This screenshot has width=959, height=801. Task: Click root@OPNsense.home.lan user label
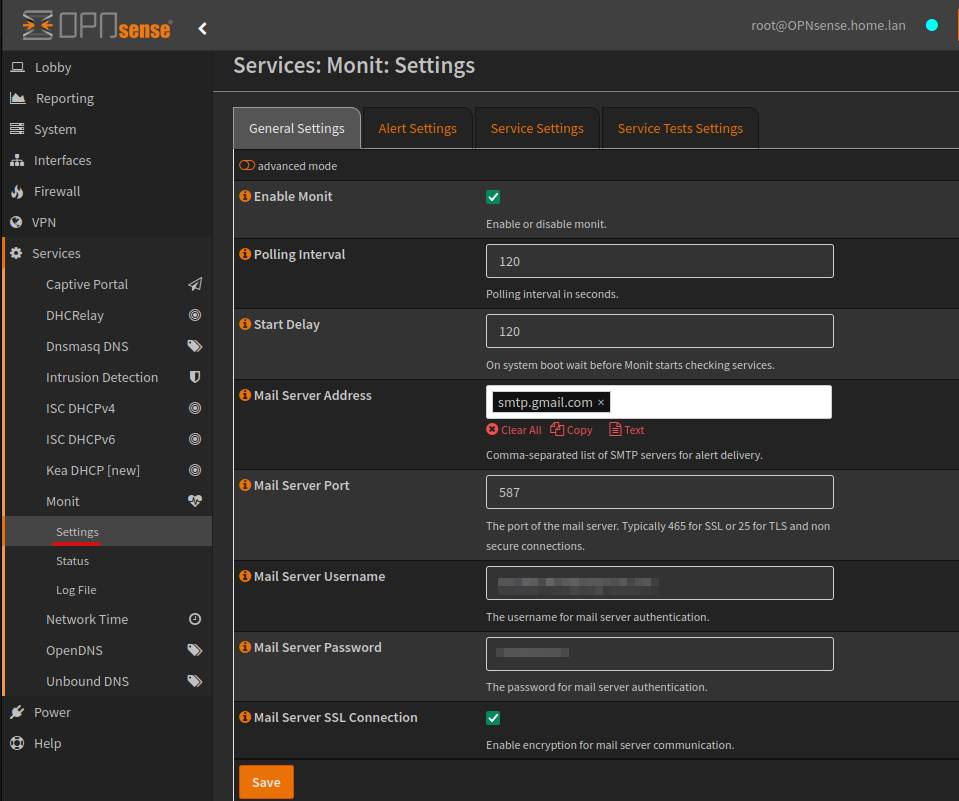(828, 25)
